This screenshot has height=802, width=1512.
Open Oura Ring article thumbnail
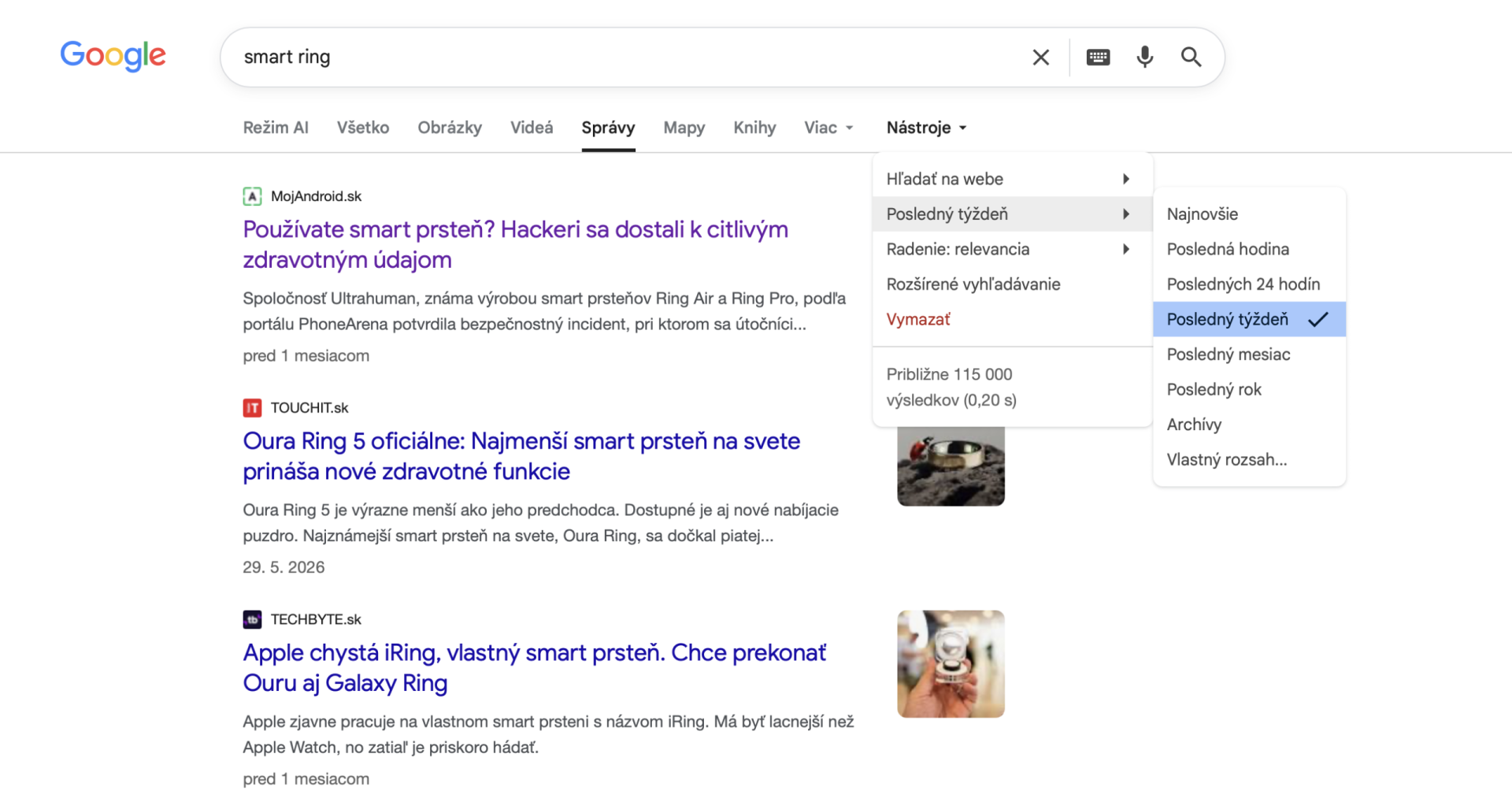(x=951, y=466)
